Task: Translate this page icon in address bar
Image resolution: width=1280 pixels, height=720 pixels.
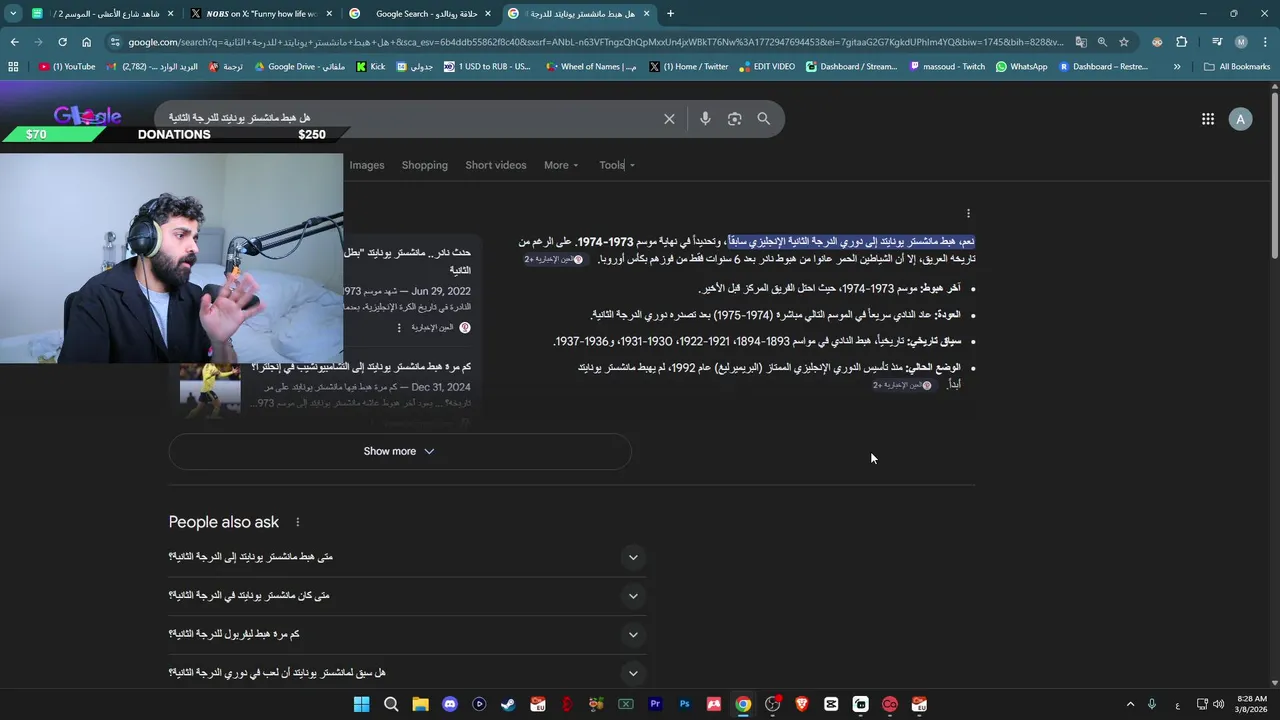Action: coord(1081,42)
